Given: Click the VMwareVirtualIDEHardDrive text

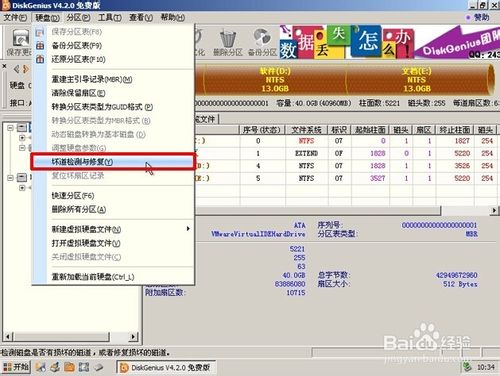Looking at the screenshot, I should coord(258,234).
